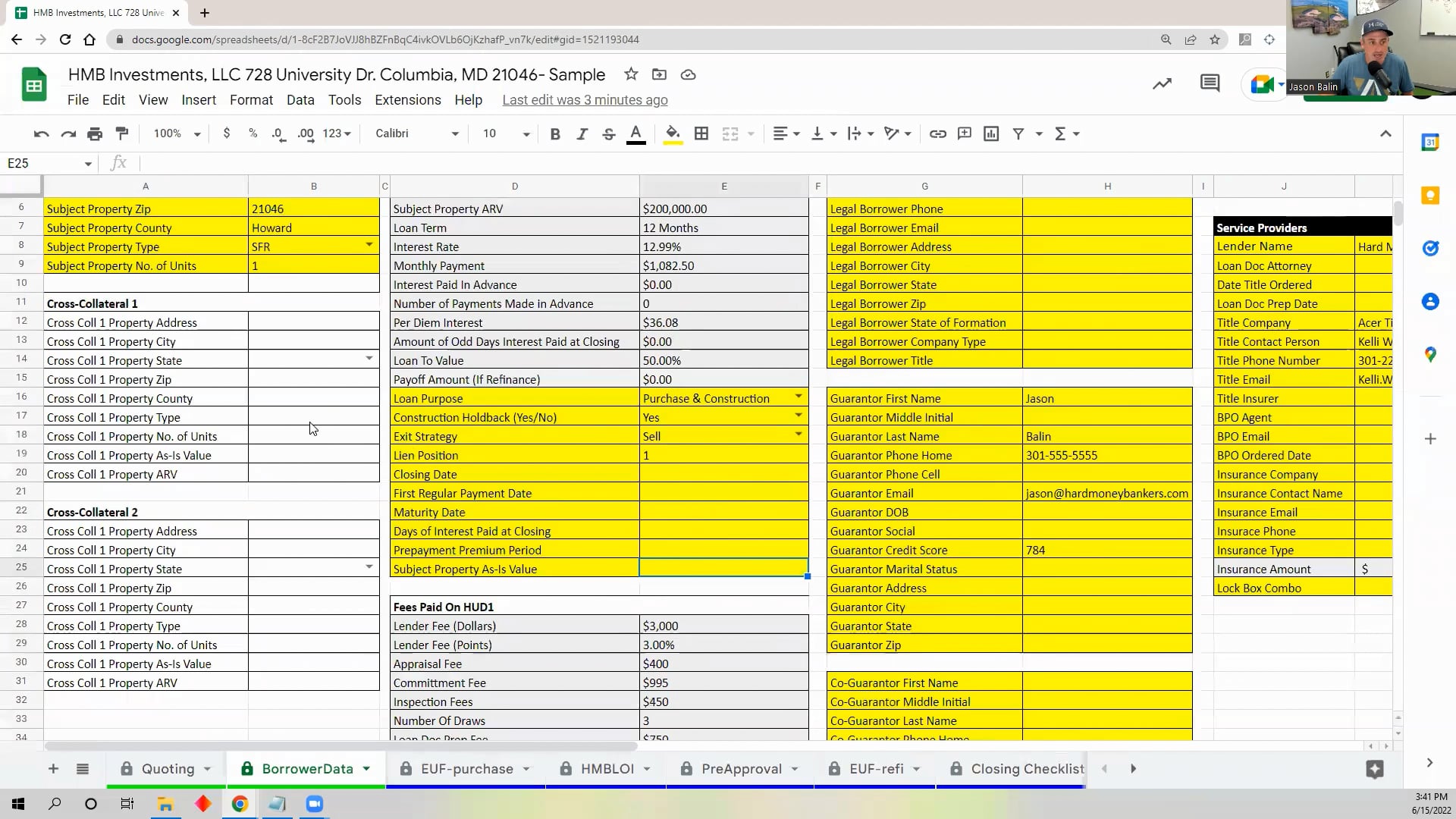Open the Calibri font dropdown
Screen dimensions: 1456x819
tap(417, 133)
